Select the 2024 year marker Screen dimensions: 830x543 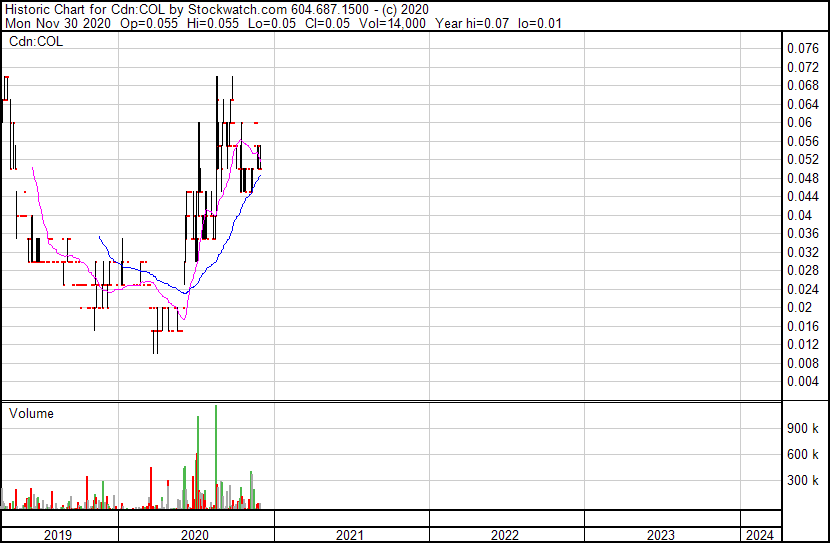[758, 535]
